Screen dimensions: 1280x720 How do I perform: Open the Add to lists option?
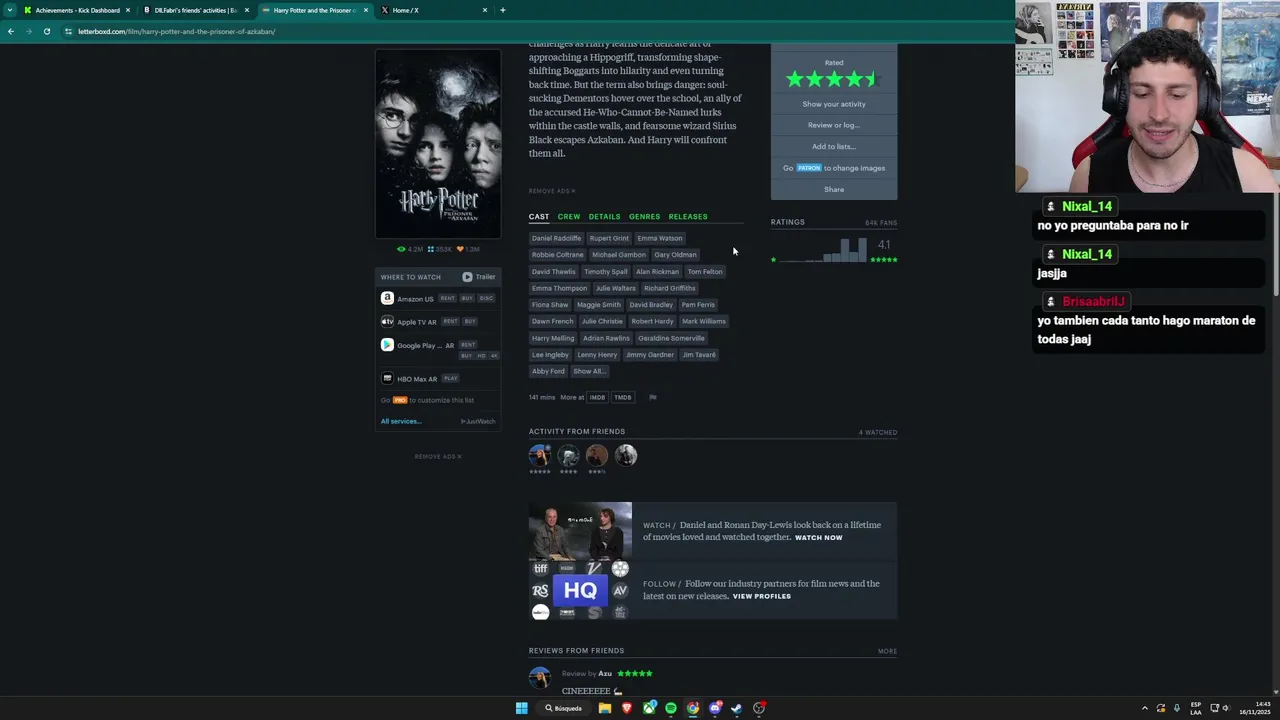pos(834,146)
